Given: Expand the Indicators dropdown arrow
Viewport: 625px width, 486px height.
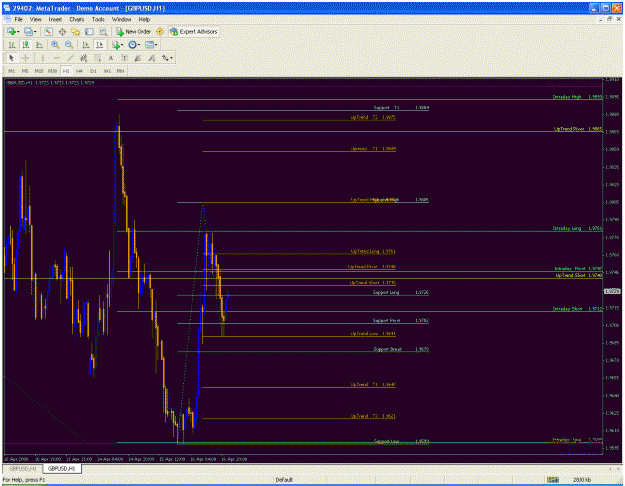Looking at the screenshot, I should point(122,45).
